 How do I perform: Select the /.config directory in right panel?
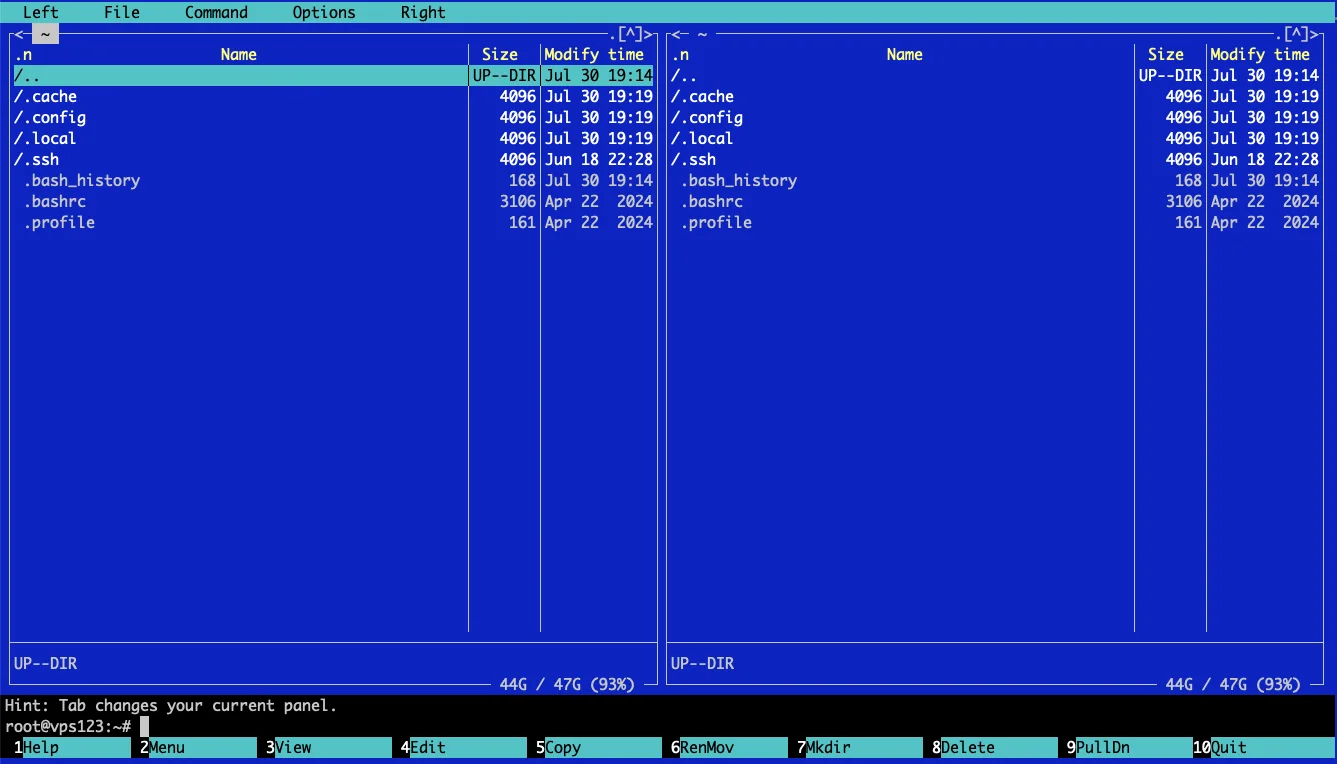coord(995,118)
